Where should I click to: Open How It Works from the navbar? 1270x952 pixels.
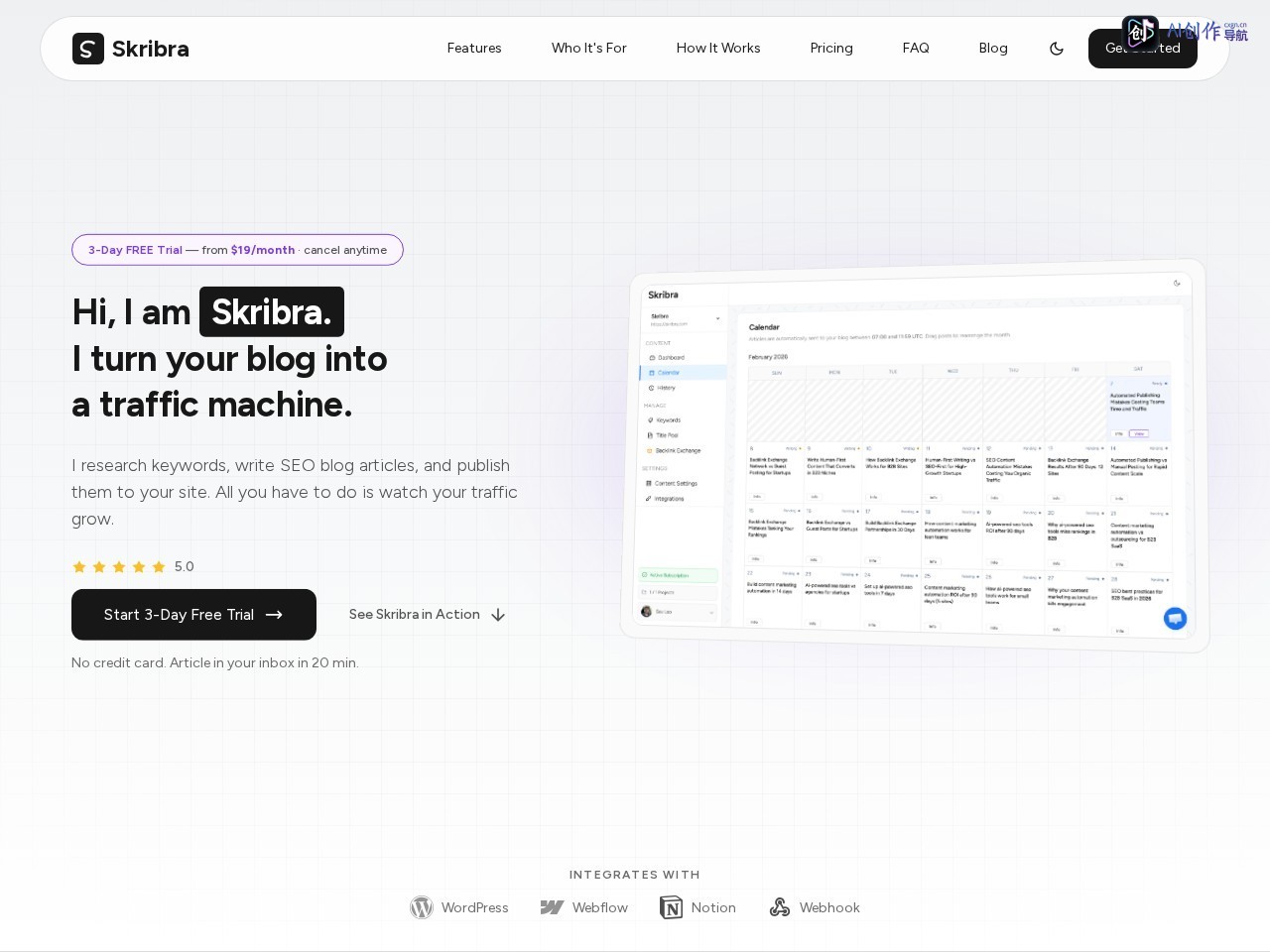(x=718, y=48)
